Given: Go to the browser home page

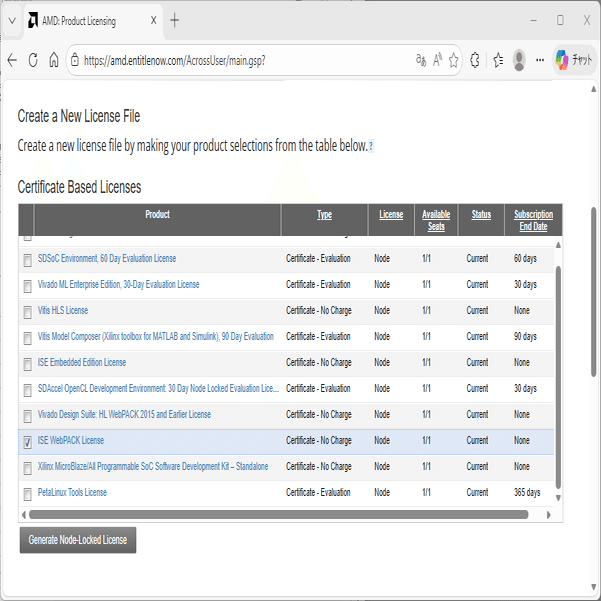Looking at the screenshot, I should pyautogui.click(x=54, y=60).
